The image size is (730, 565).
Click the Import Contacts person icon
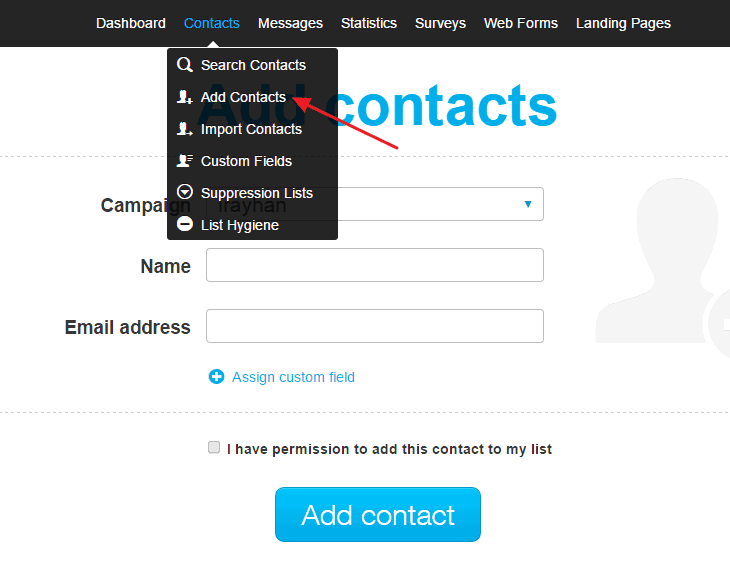click(184, 129)
